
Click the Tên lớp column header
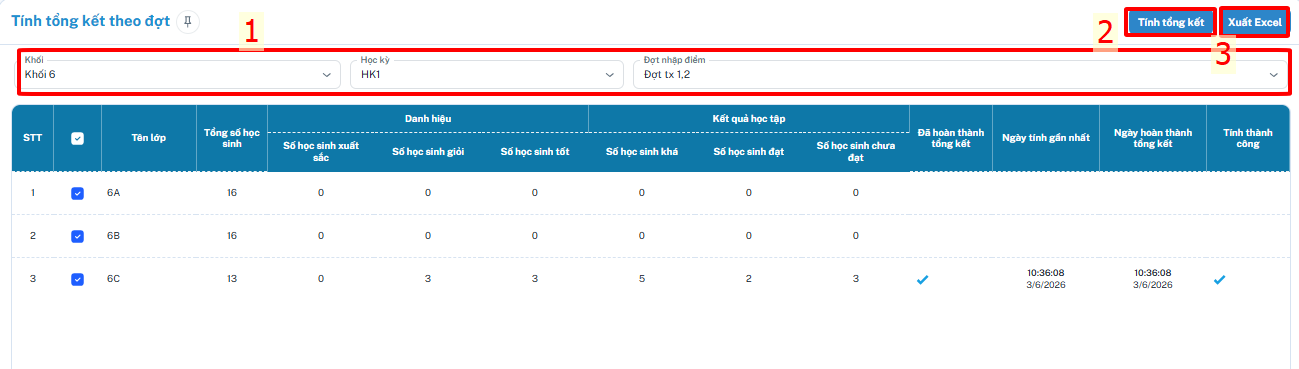point(149,138)
